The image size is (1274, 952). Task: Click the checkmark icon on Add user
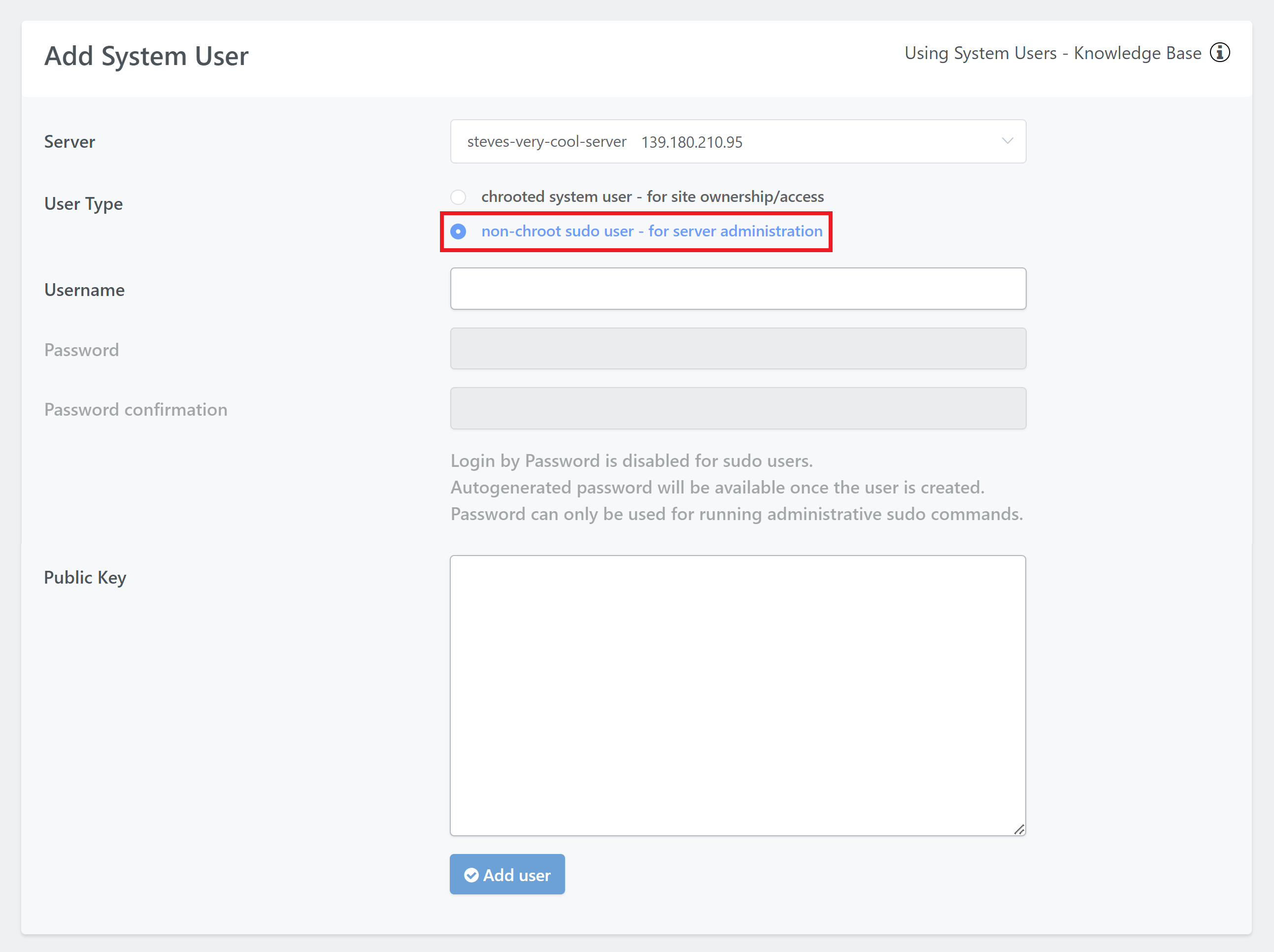(x=471, y=875)
